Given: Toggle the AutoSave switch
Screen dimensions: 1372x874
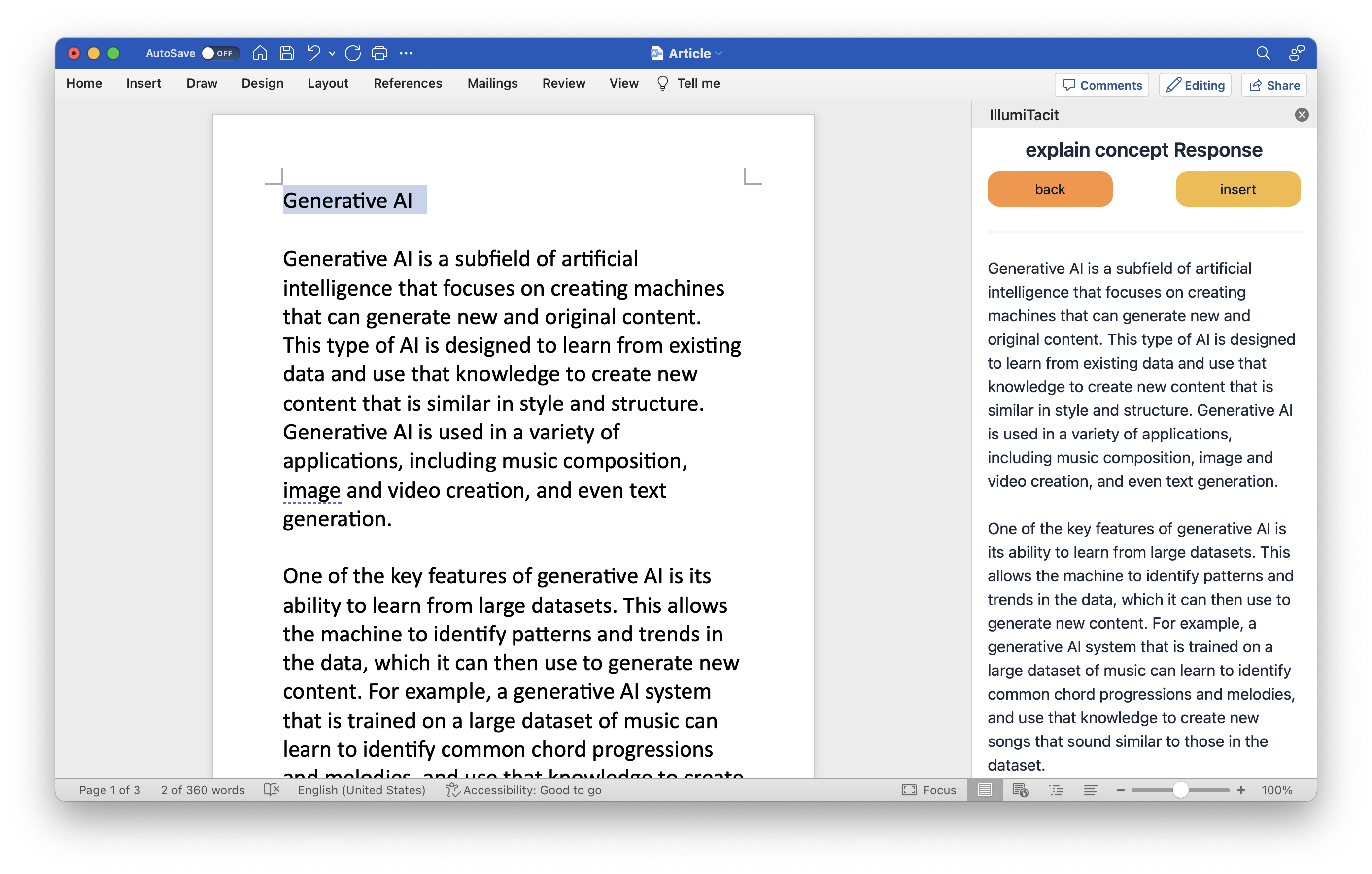Looking at the screenshot, I should point(219,53).
